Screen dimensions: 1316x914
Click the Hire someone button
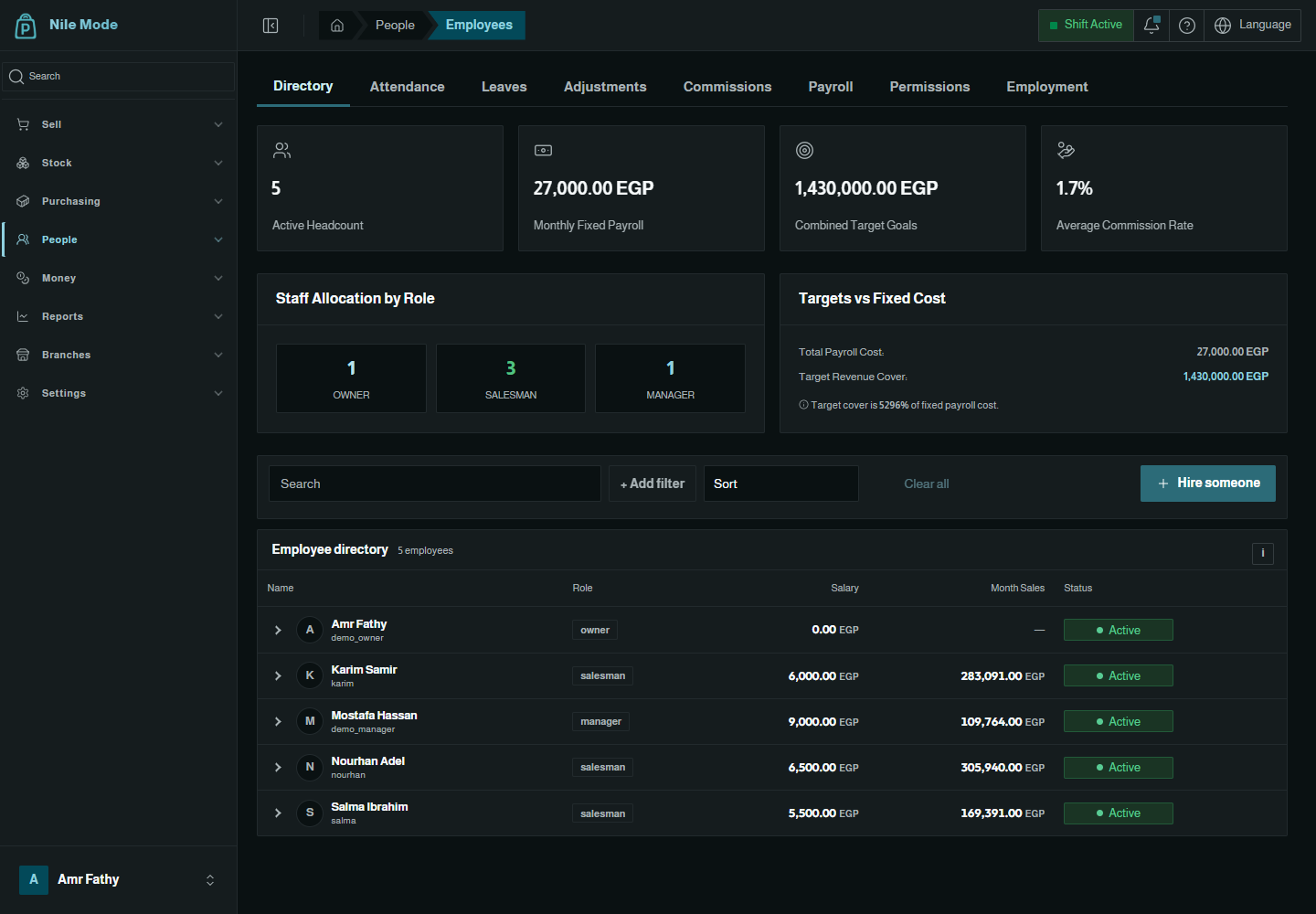pyautogui.click(x=1208, y=484)
